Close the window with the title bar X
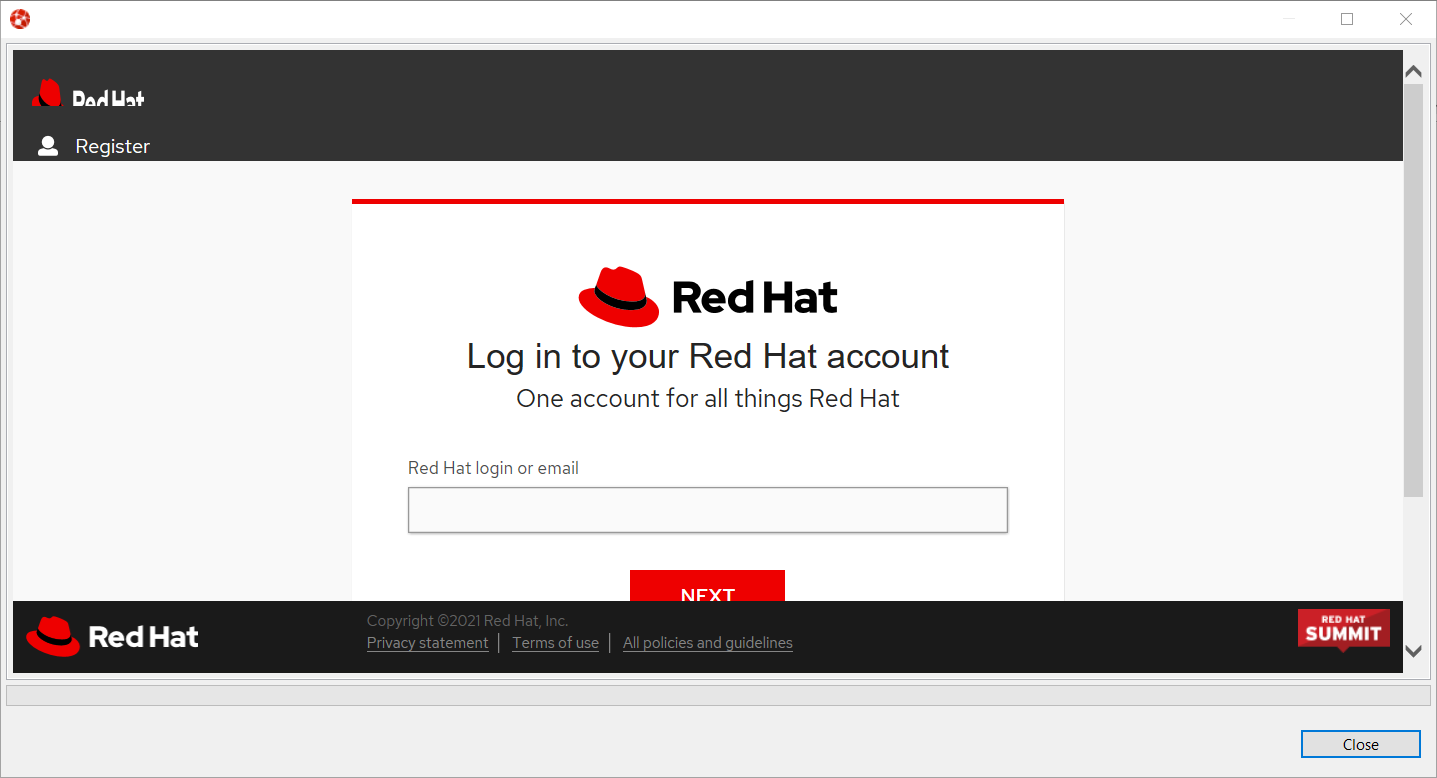The width and height of the screenshot is (1437, 778). point(1405,19)
